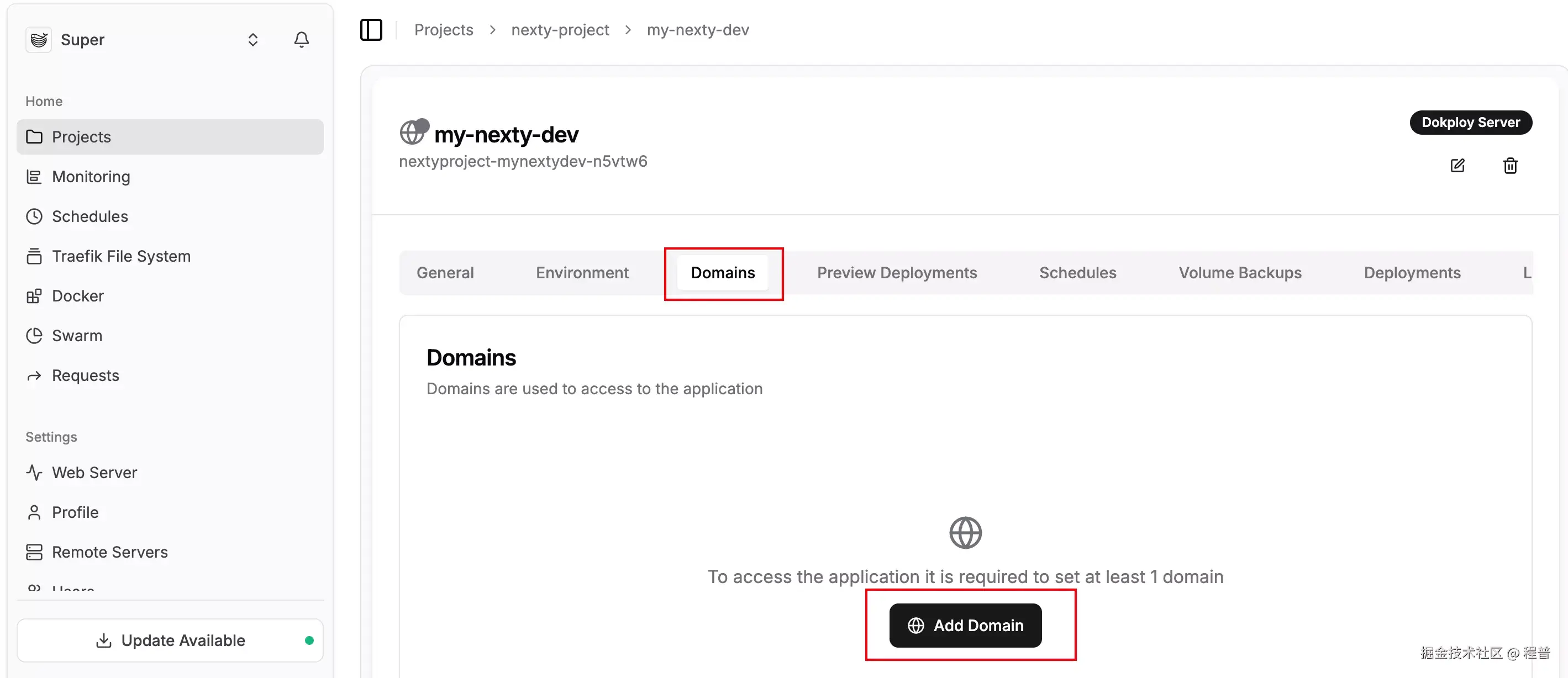The width and height of the screenshot is (1568, 678).
Task: Open the Remote Servers settings
Action: pos(109,552)
